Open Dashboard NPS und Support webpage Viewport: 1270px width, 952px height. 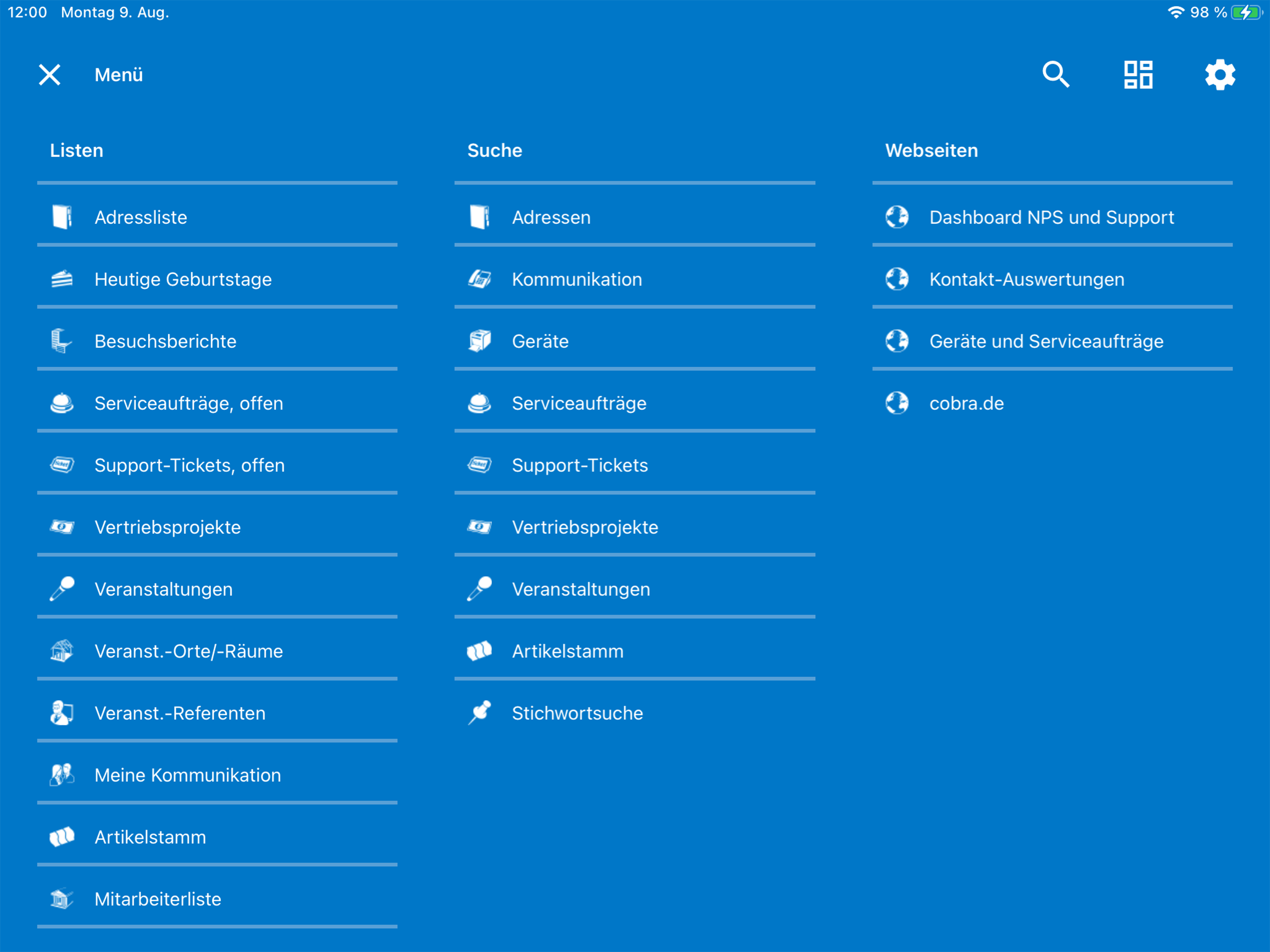(1052, 217)
